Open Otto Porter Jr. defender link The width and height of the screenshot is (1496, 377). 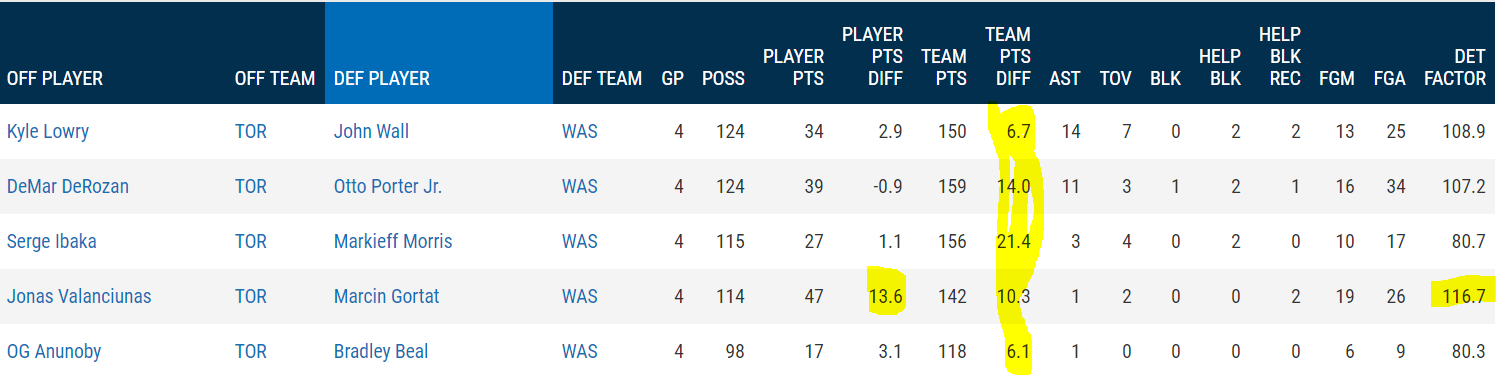388,186
